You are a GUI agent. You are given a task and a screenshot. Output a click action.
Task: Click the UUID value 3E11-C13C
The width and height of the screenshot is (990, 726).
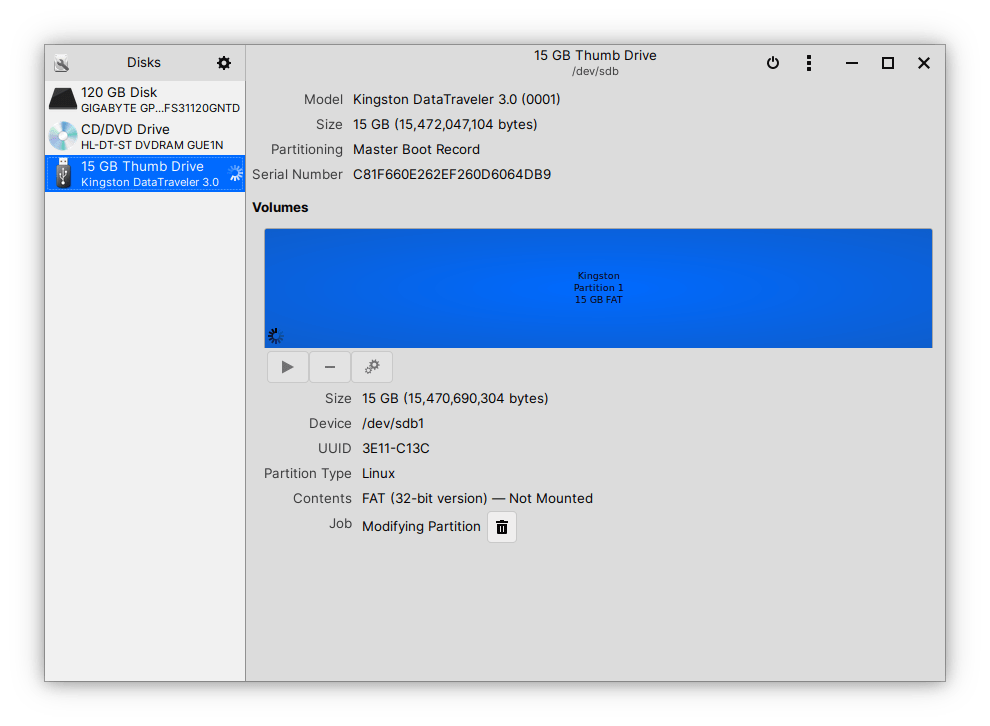coord(396,448)
